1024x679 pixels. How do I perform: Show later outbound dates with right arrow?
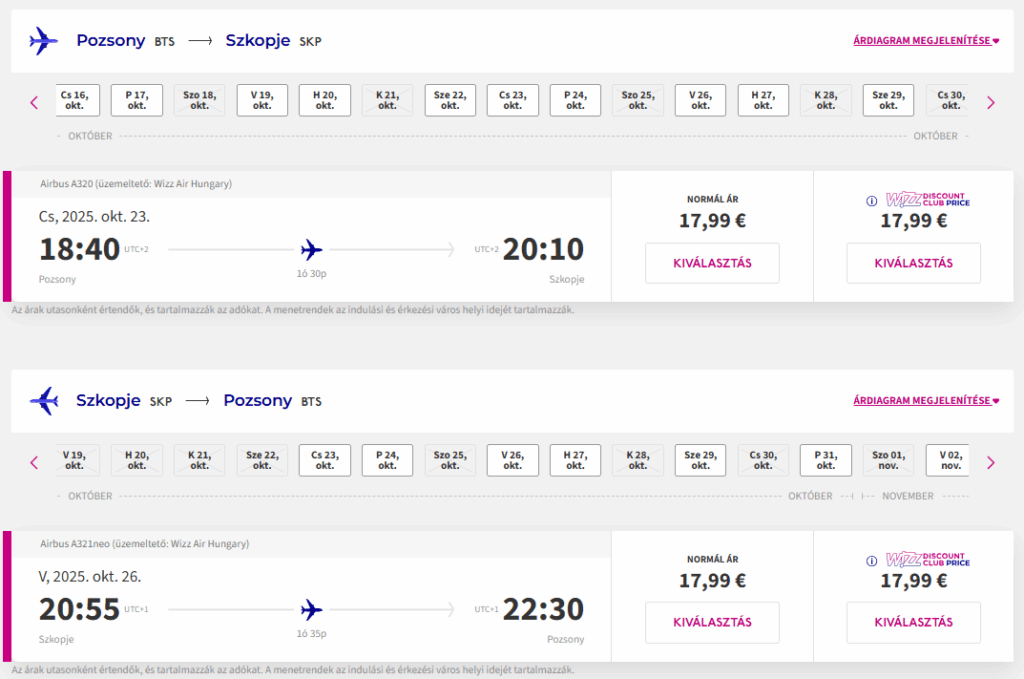point(991,103)
